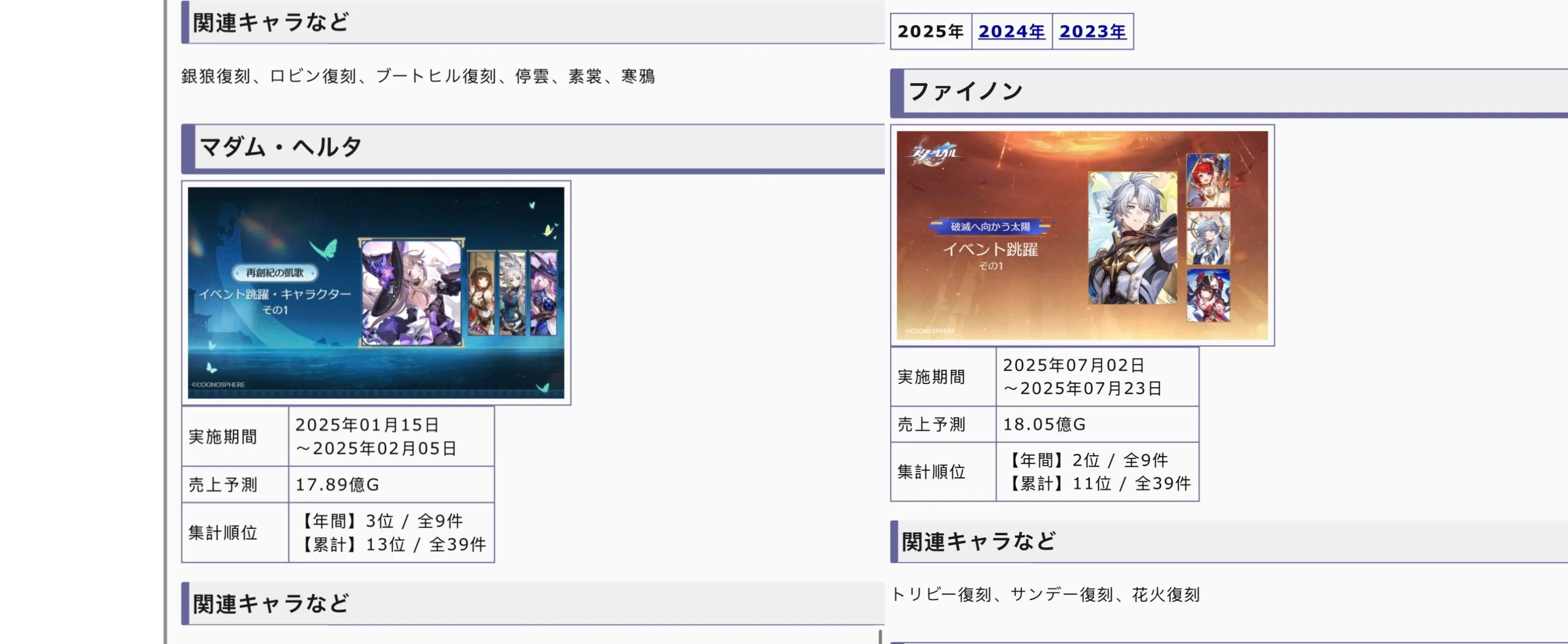Open the 2023年 year link

pyautogui.click(x=1093, y=31)
